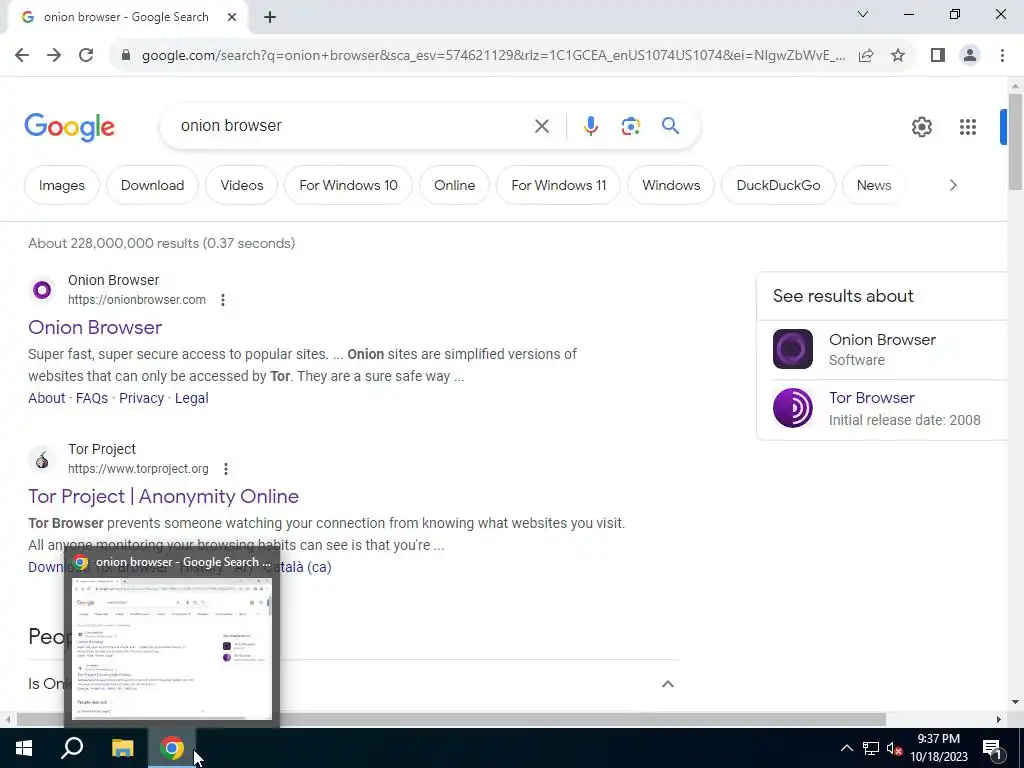
Task: Open Tor Browser in See results about
Action: [x=882, y=408]
